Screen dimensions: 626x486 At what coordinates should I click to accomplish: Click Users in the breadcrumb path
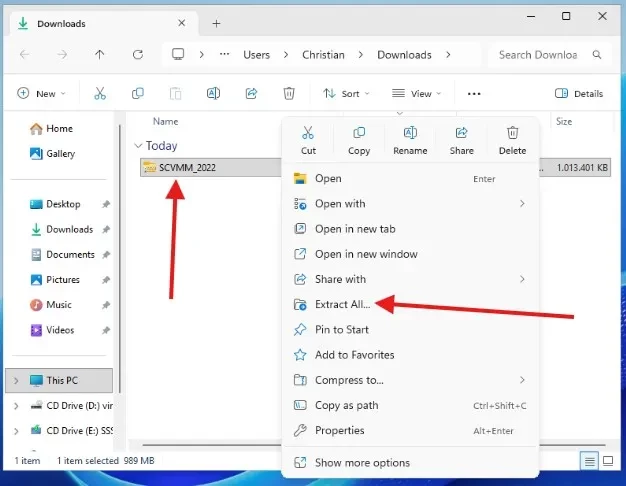pyautogui.click(x=256, y=55)
